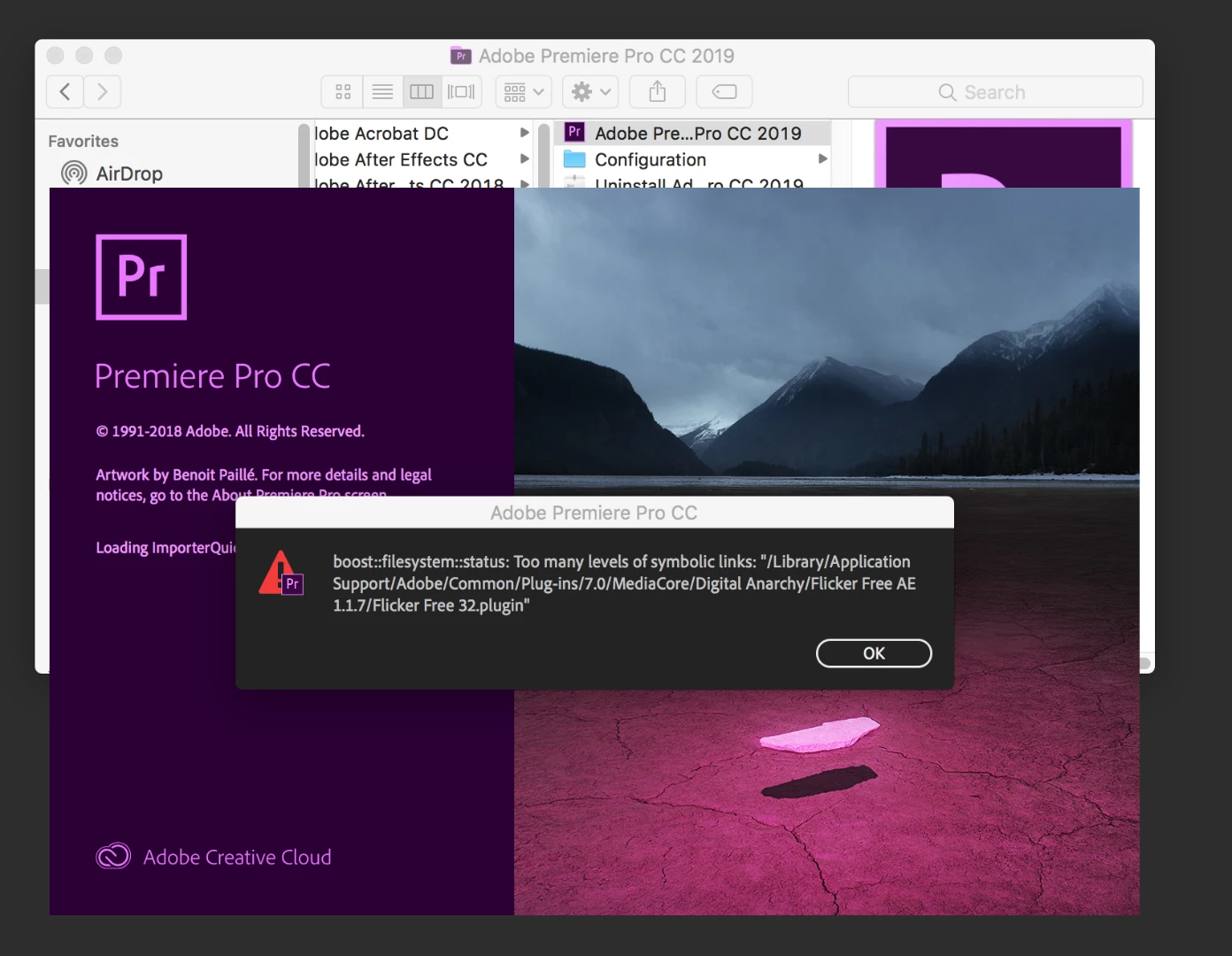1232x956 pixels.
Task: Click the Finder Edit Tags button
Action: click(724, 92)
